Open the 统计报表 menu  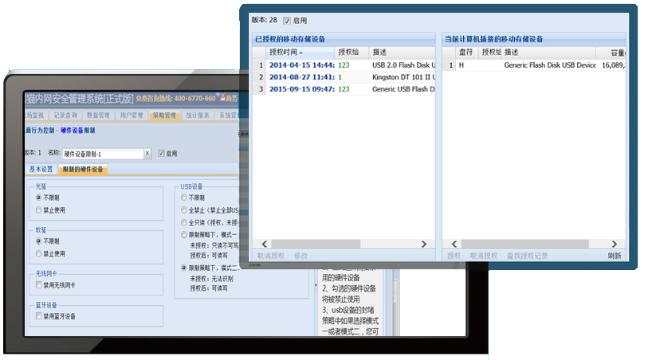[x=197, y=115]
